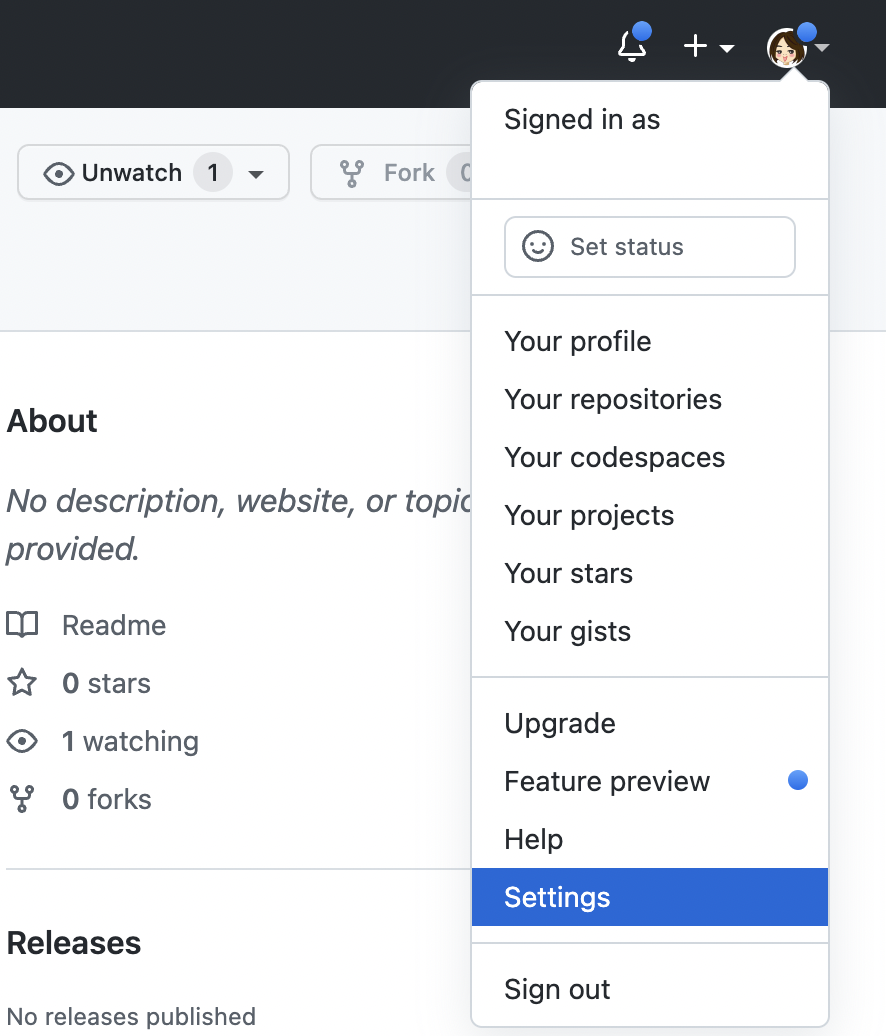Viewport: 886px width, 1036px height.
Task: Click the eye icon beside 1 watching
Action: point(22,742)
